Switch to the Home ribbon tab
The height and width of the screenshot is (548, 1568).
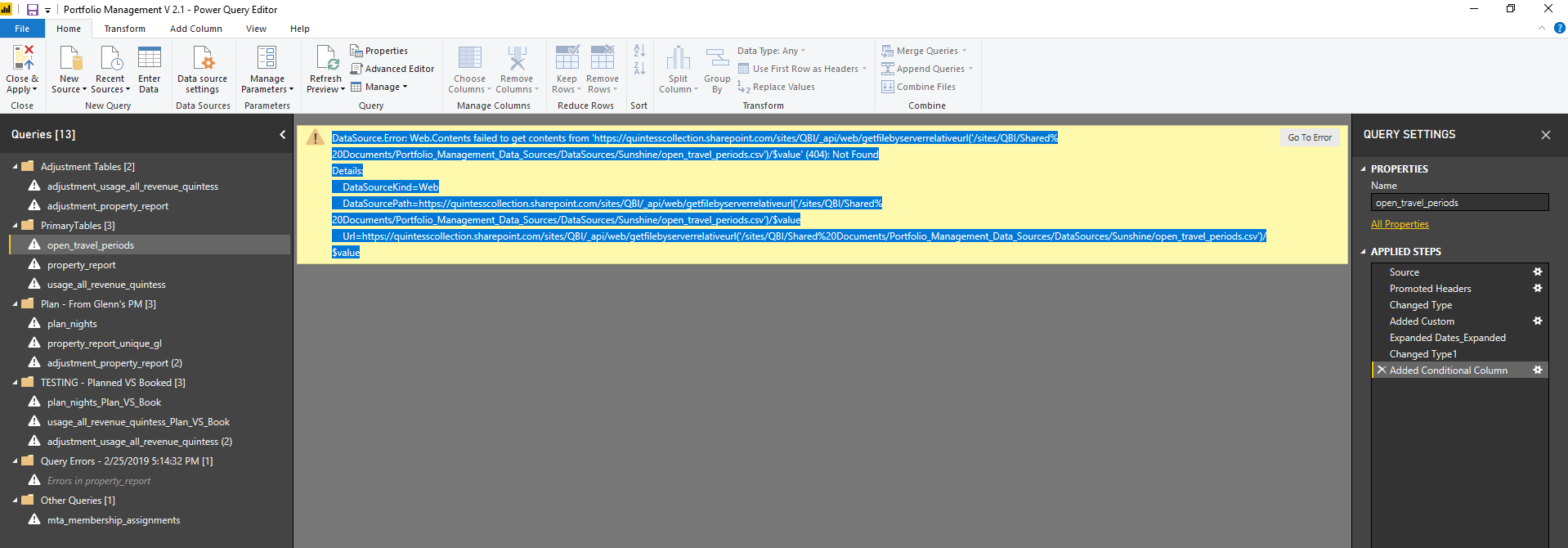pos(69,29)
